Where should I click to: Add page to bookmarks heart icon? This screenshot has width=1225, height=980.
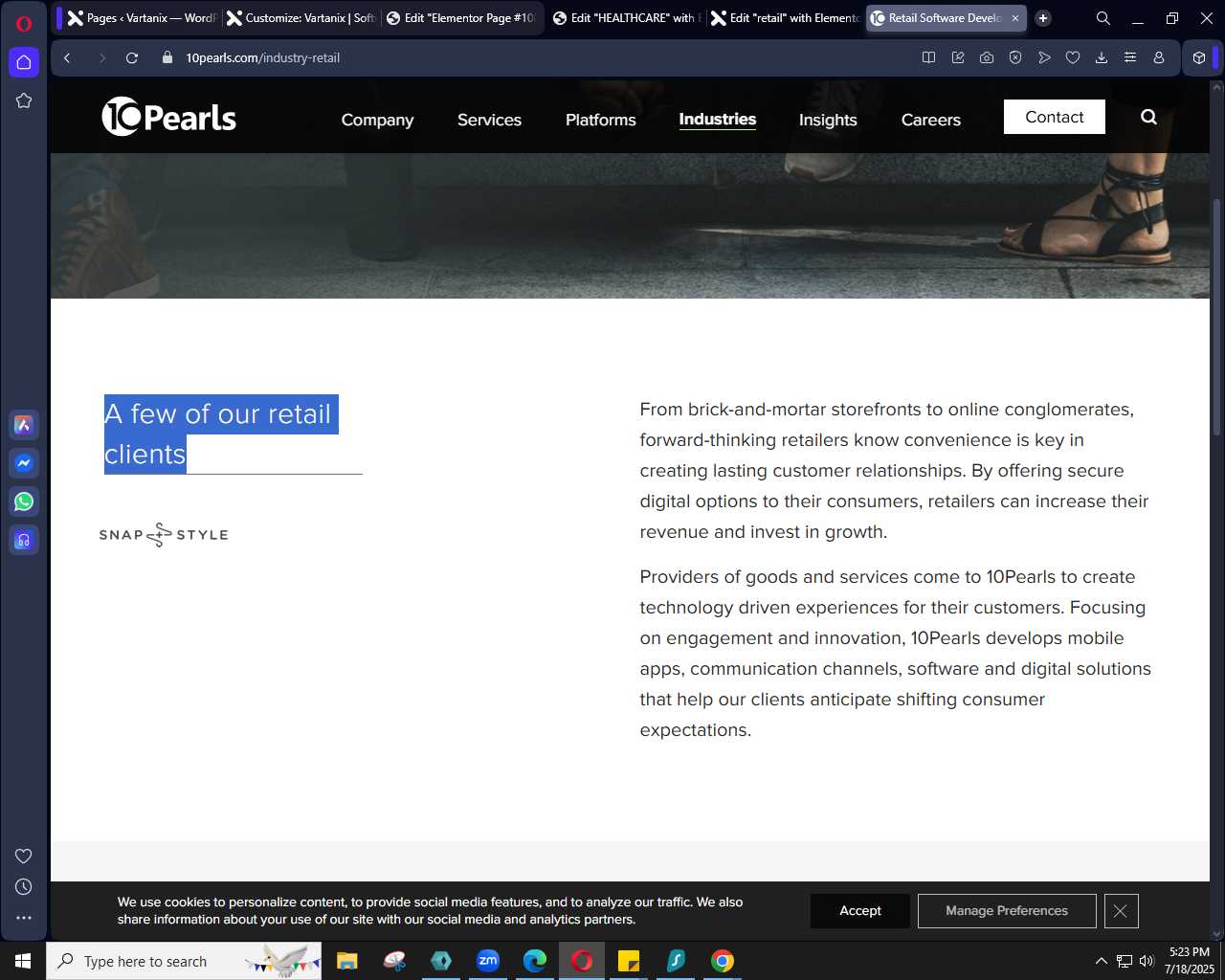1073,57
